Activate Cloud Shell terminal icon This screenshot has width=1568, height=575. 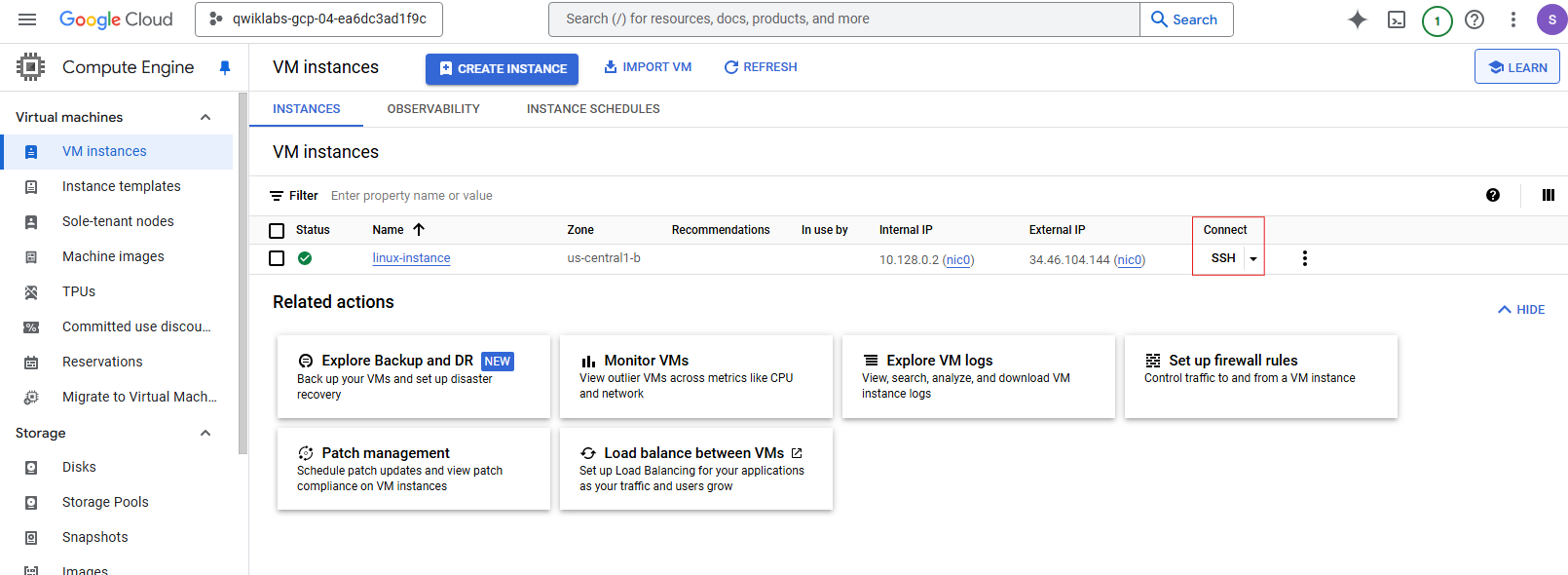(1397, 19)
